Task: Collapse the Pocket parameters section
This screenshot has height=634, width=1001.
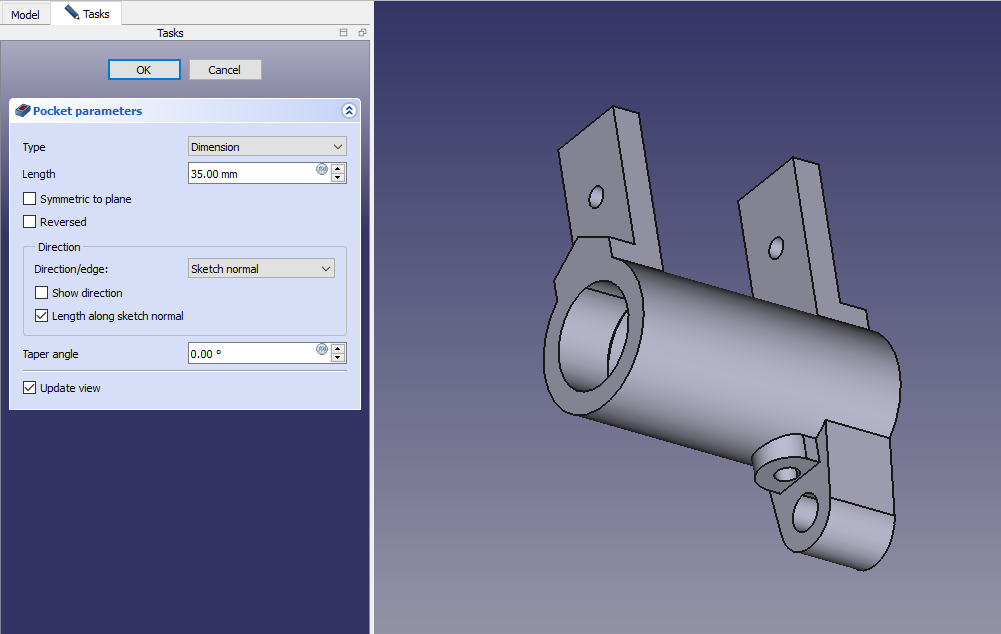Action: (348, 111)
